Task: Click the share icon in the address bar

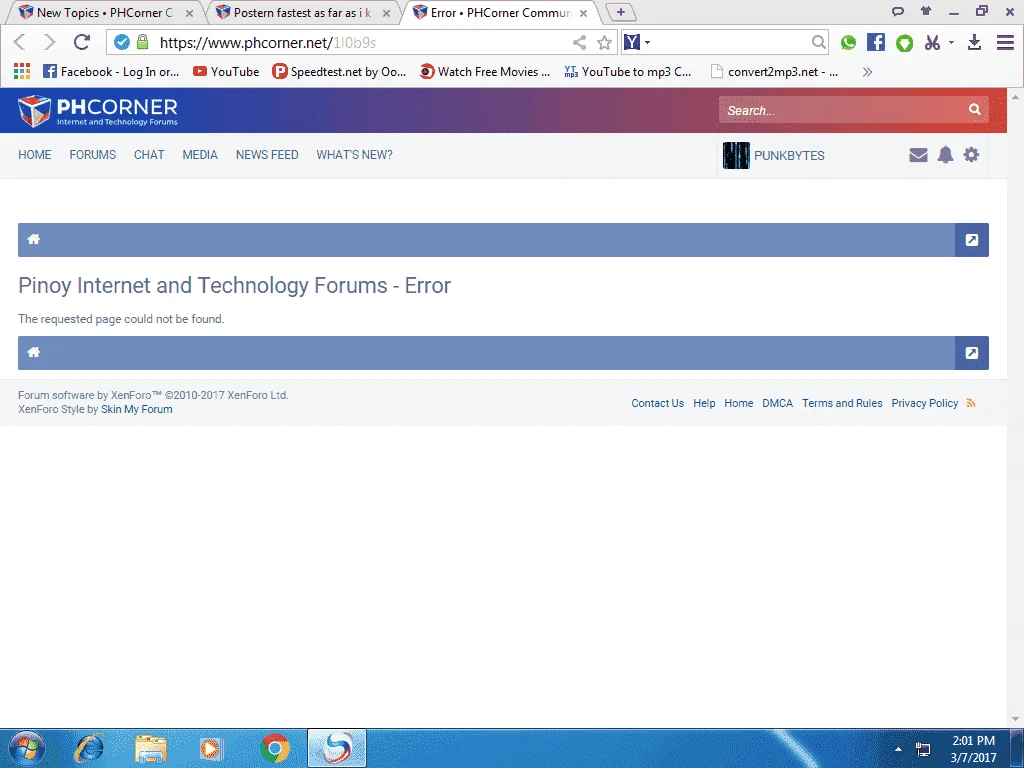Action: (x=579, y=42)
